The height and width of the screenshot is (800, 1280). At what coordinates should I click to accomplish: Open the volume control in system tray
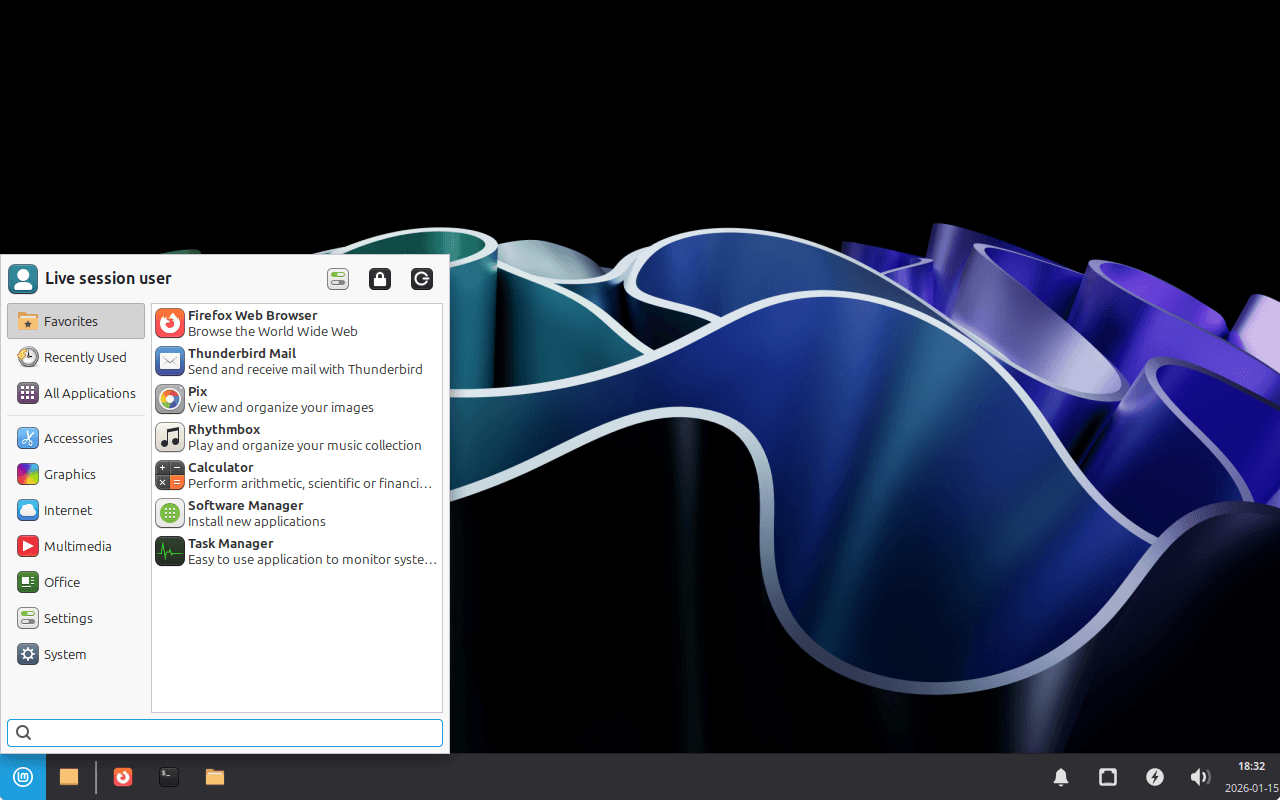pyautogui.click(x=1200, y=777)
